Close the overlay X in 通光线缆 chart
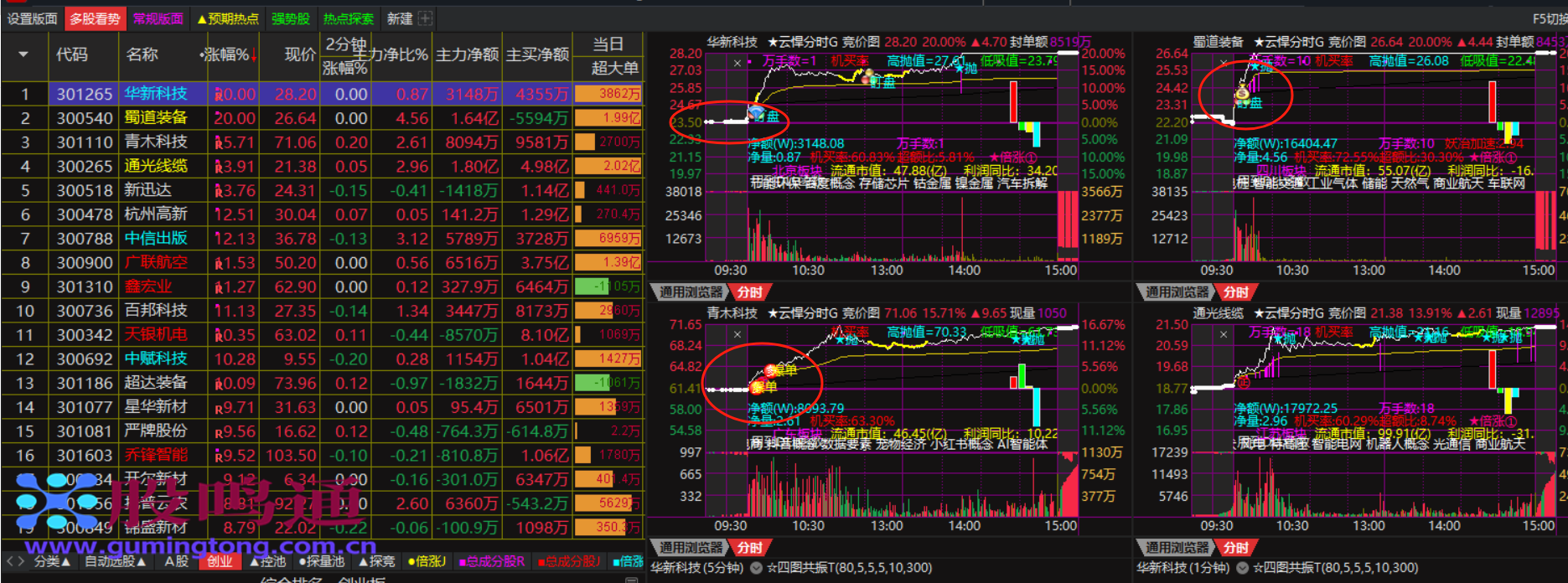Image resolution: width=1568 pixels, height=583 pixels. [x=1224, y=335]
